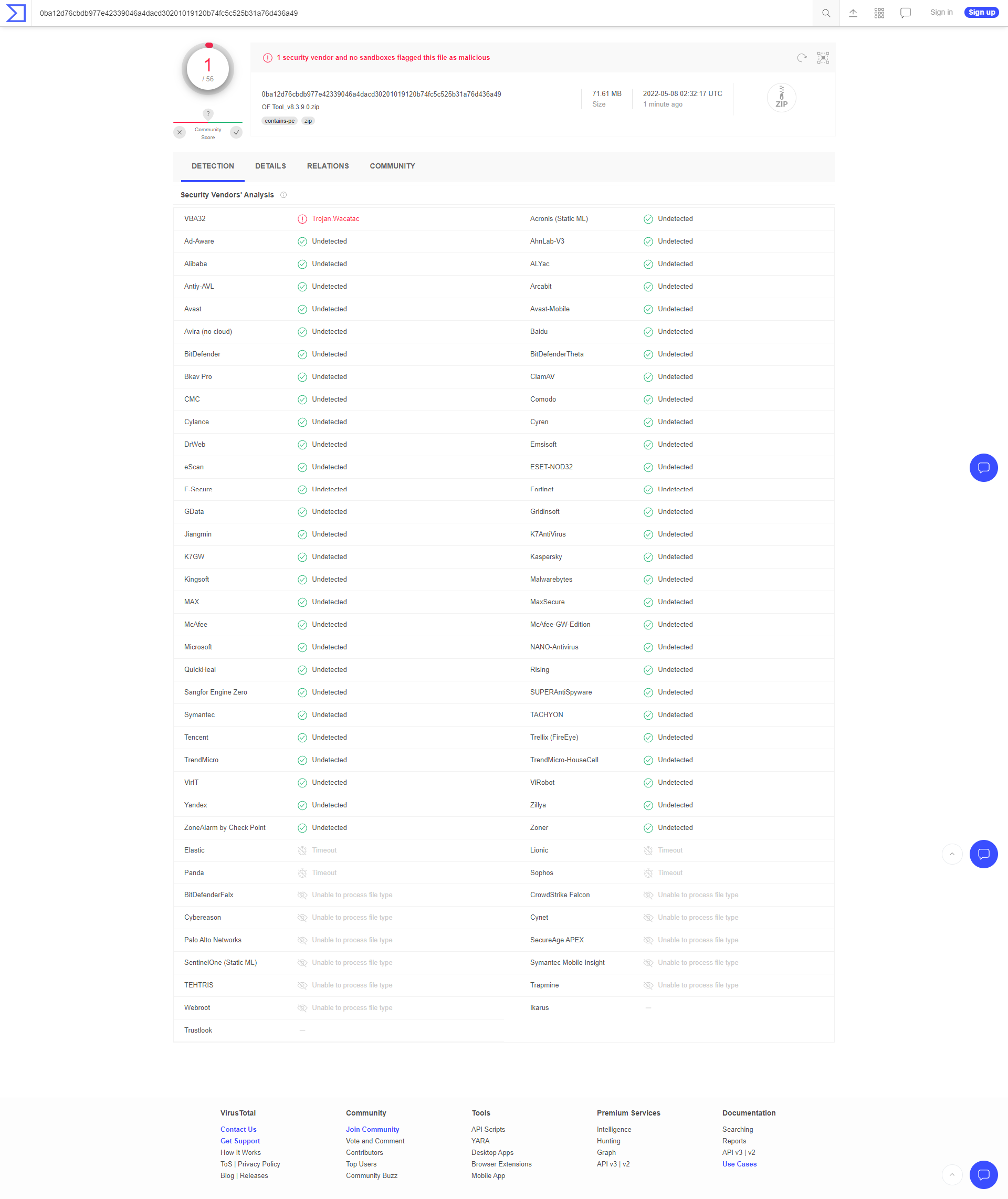
Task: Click the detection score circle 1/56
Action: click(x=208, y=69)
